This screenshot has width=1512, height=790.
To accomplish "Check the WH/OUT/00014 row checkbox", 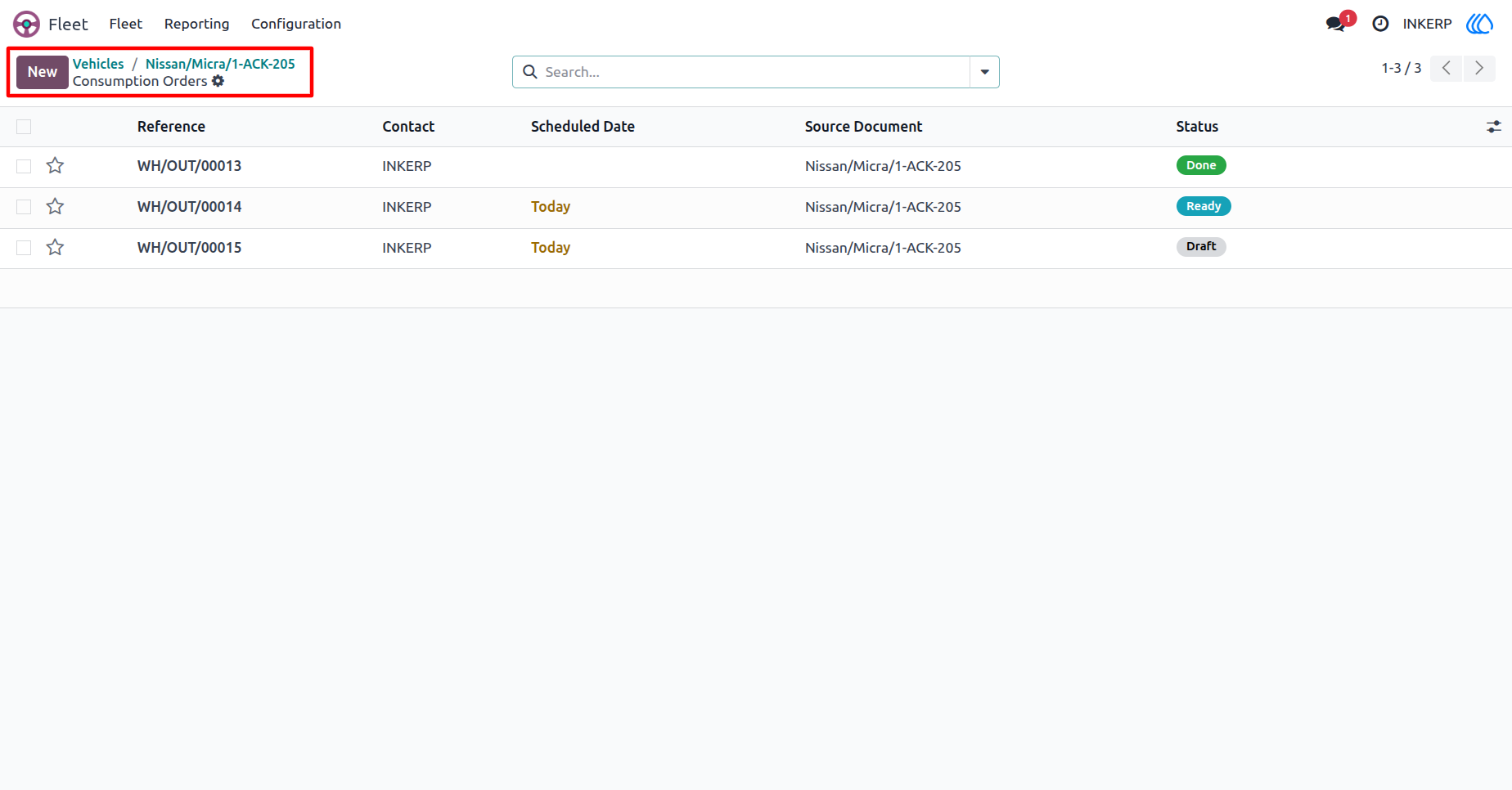I will pyautogui.click(x=24, y=207).
